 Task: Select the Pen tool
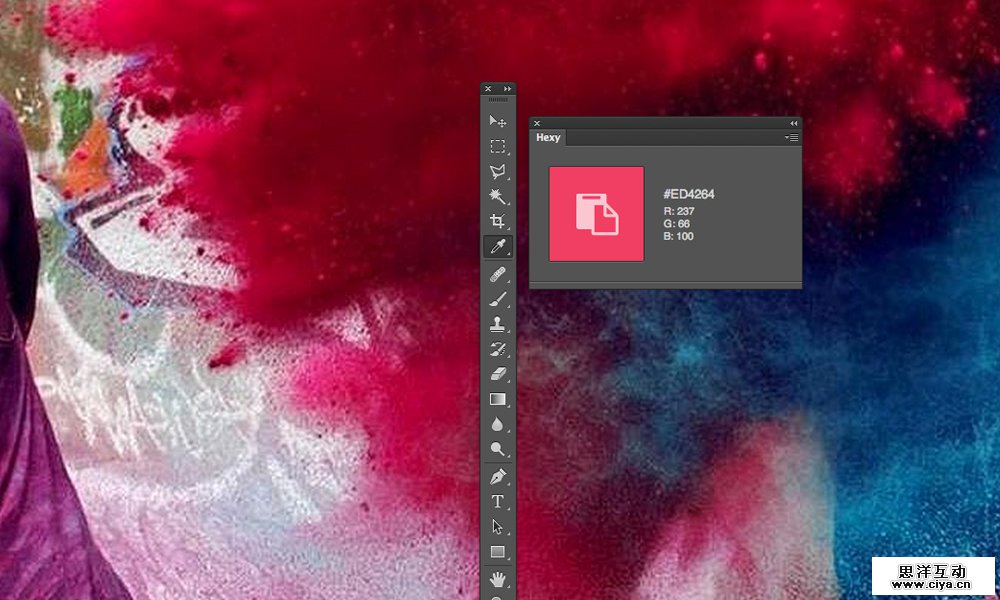click(497, 476)
